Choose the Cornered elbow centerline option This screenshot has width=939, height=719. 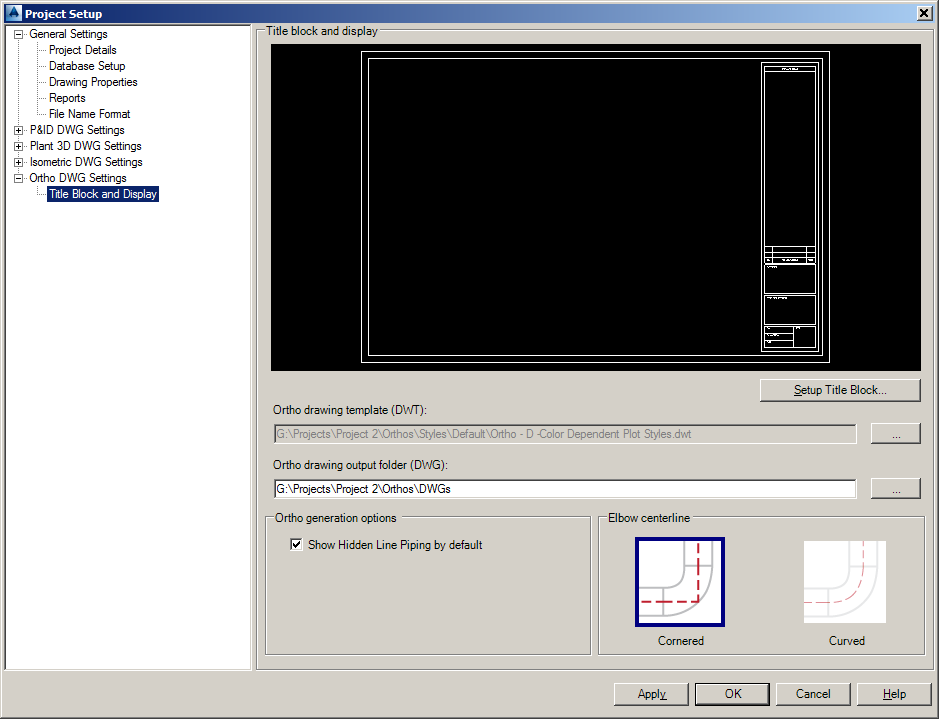(x=680, y=583)
